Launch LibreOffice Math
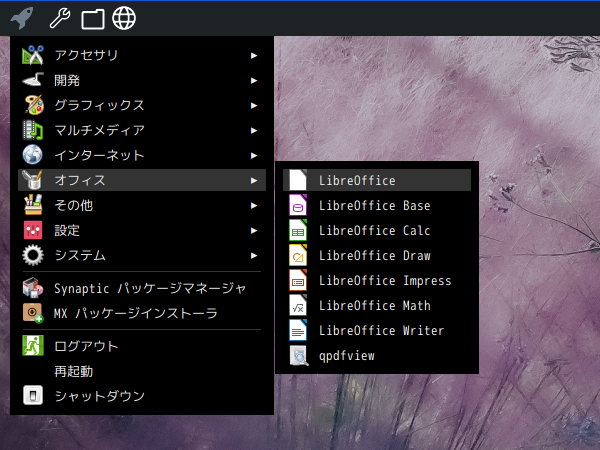The height and width of the screenshot is (450, 600). tap(377, 305)
